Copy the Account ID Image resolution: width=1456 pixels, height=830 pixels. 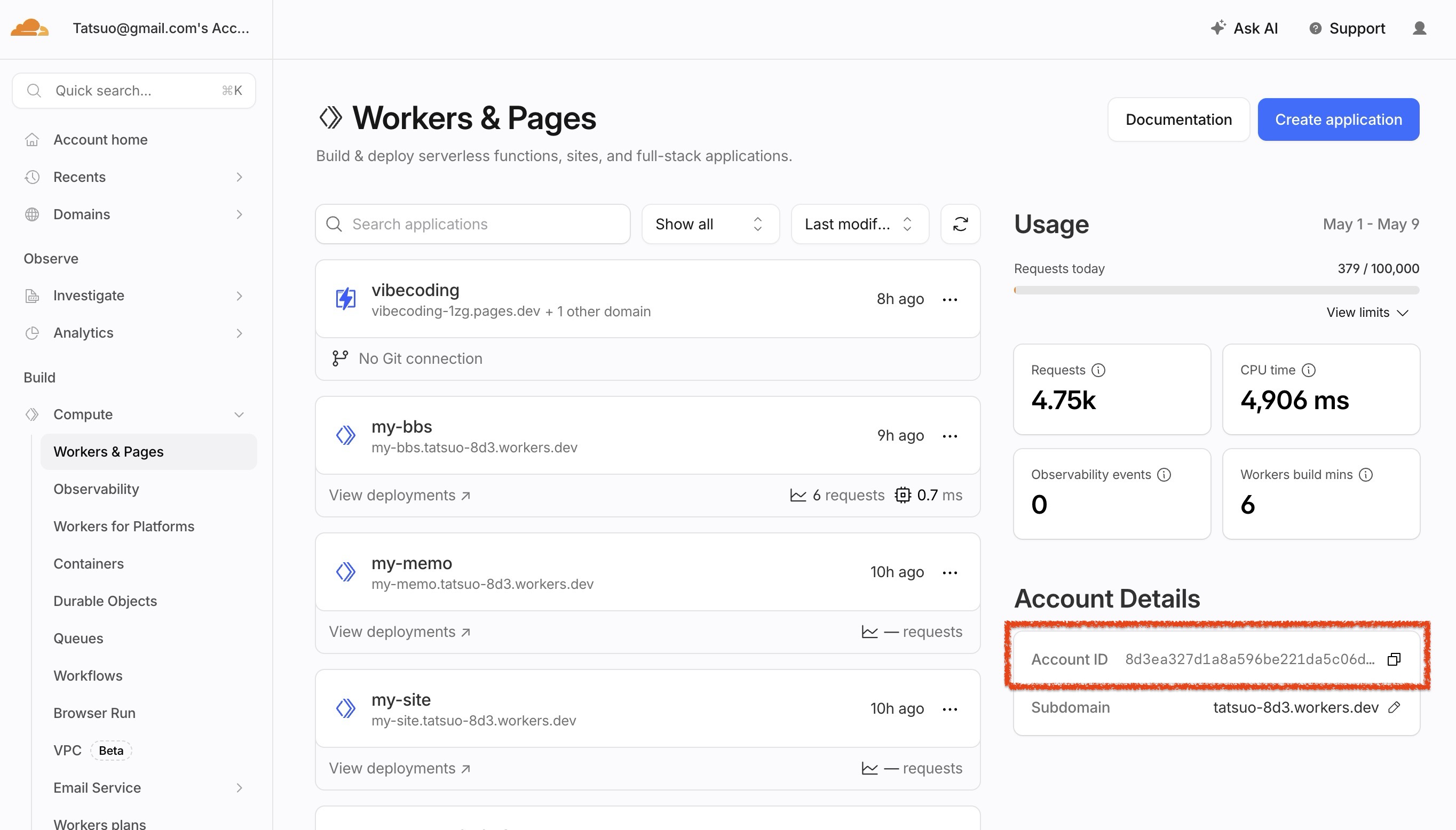tap(1394, 659)
